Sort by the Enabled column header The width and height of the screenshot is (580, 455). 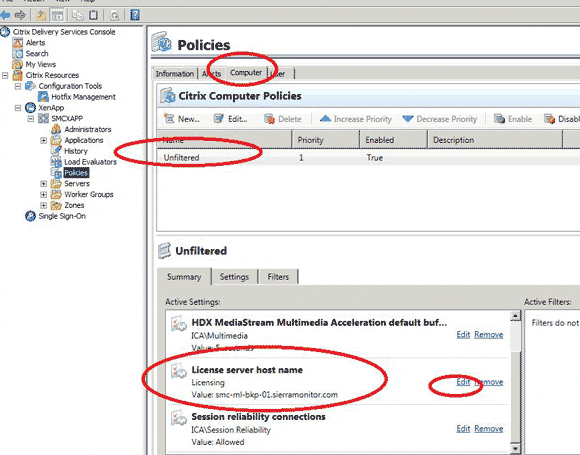pos(393,140)
